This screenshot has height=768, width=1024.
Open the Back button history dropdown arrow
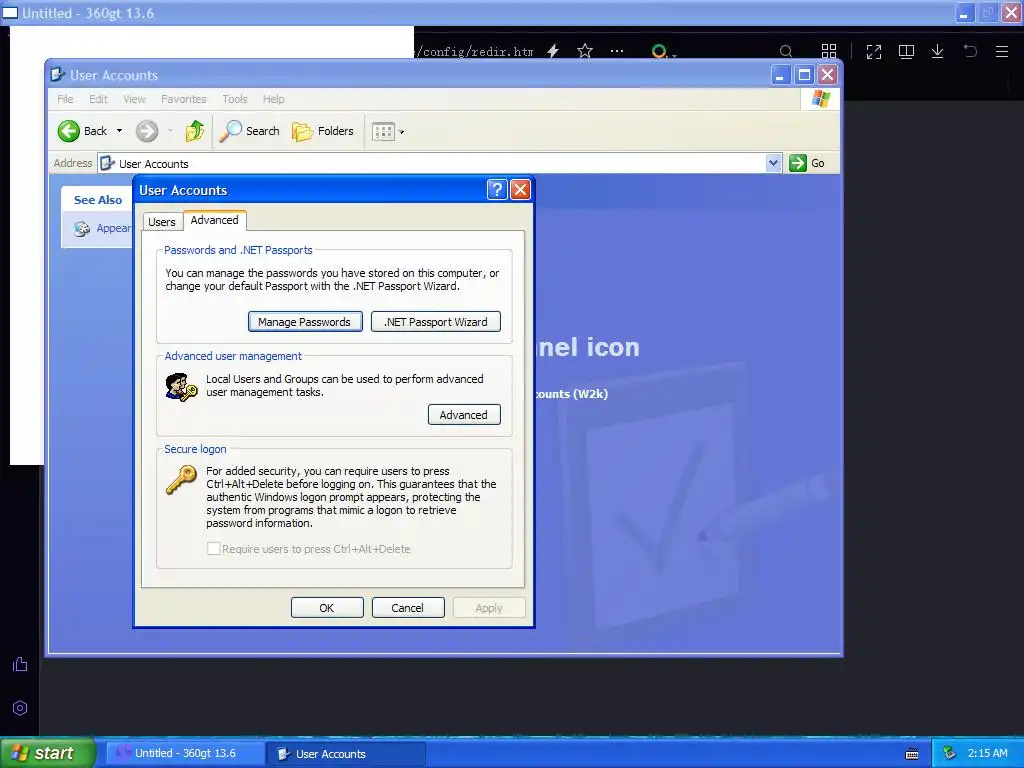[x=120, y=131]
